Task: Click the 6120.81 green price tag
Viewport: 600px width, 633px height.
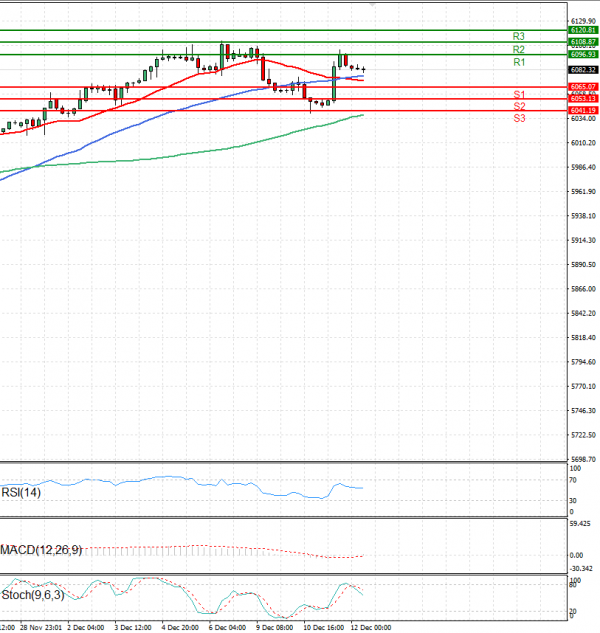Action: [x=583, y=31]
